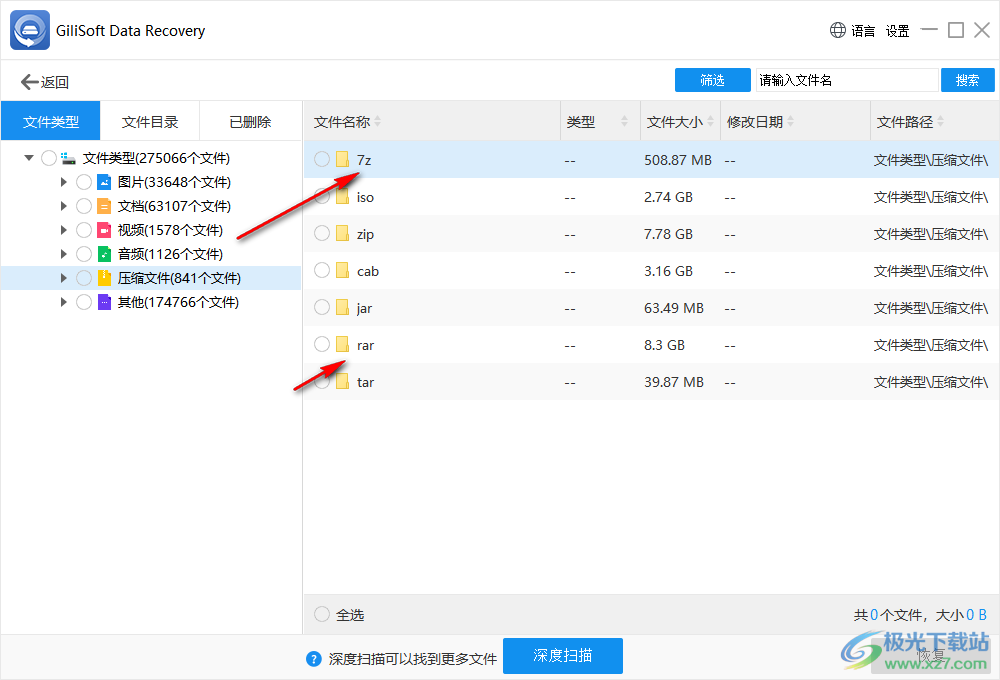This screenshot has width=1000, height=680.
Task: Click the 音频 audio type icon
Action: pyautogui.click(x=105, y=253)
